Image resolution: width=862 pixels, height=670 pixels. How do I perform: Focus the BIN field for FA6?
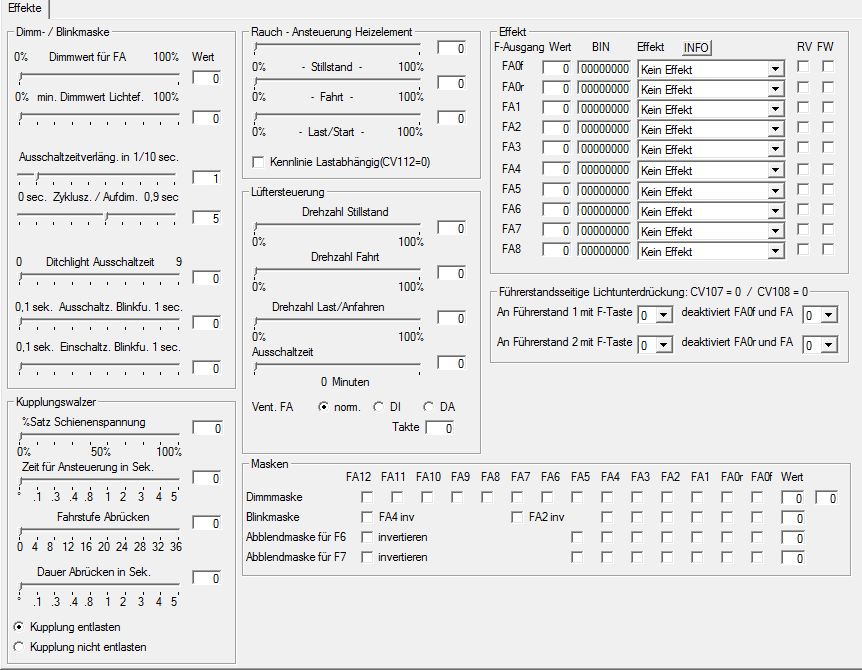pos(604,211)
